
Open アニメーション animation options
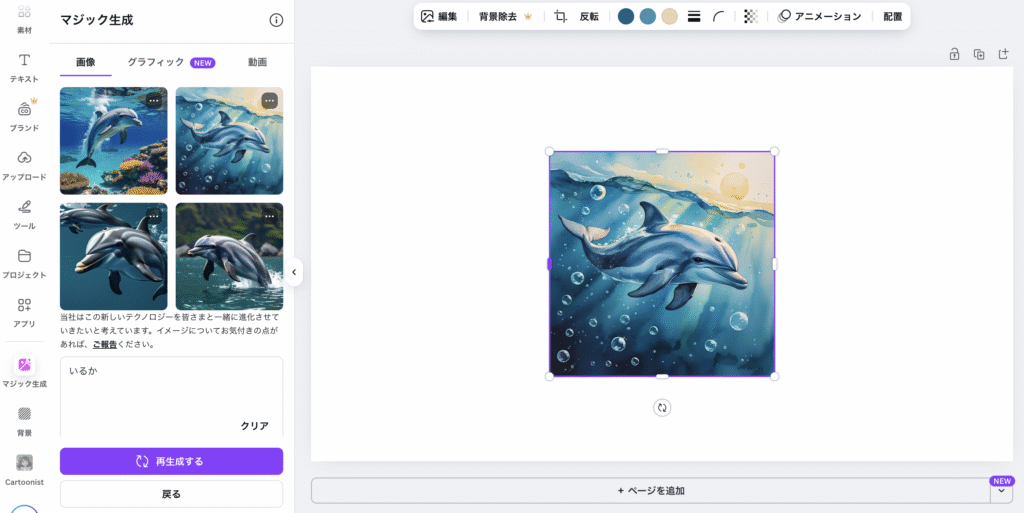coord(819,16)
